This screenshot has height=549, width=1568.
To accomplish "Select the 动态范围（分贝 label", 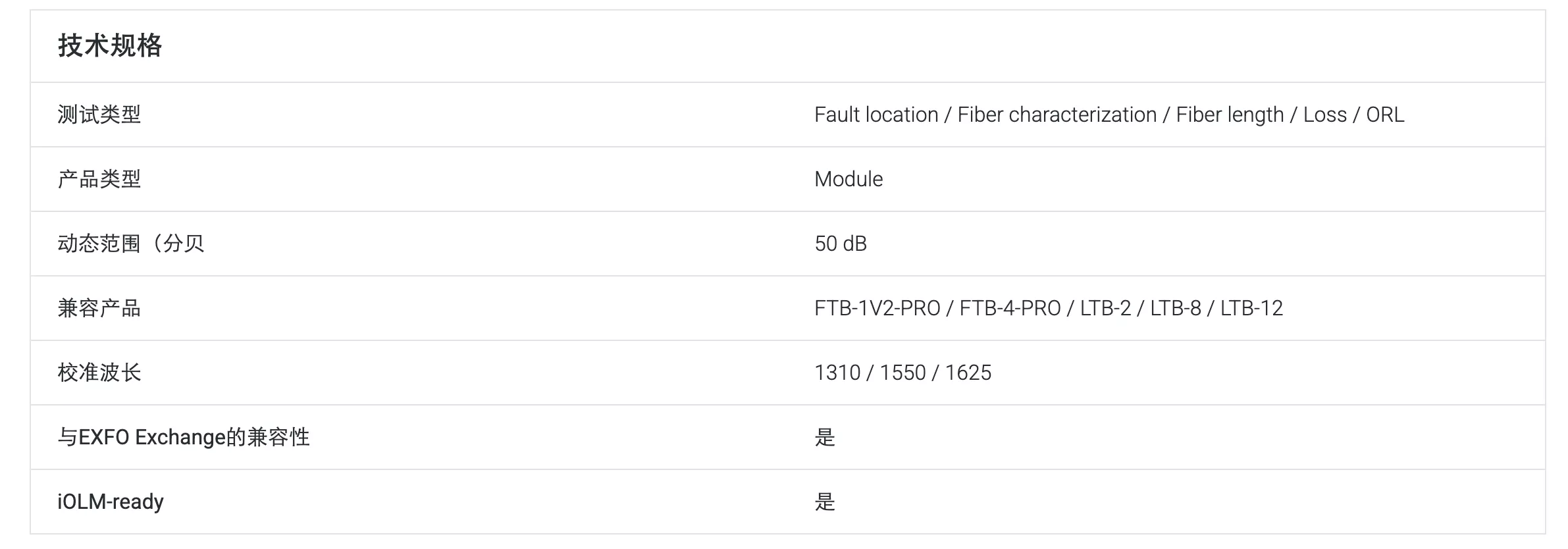I will point(131,244).
